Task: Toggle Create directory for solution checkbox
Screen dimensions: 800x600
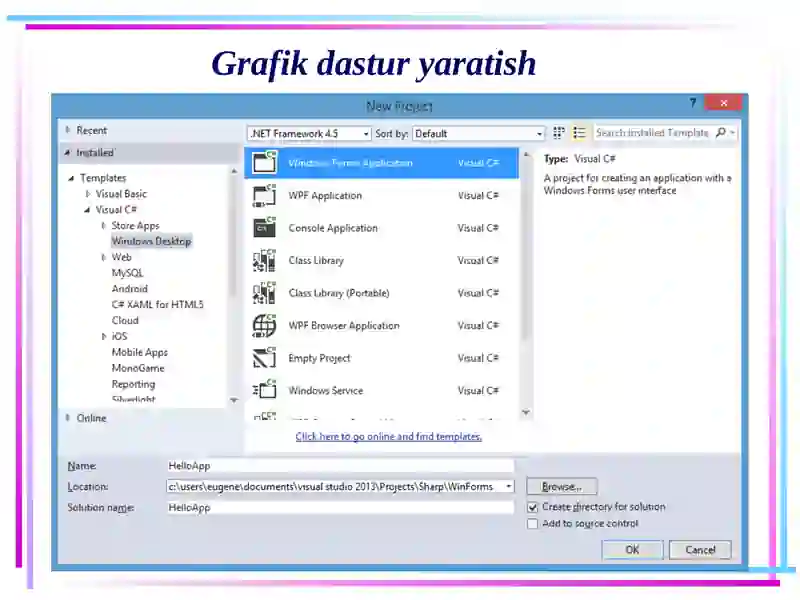Action: pyautogui.click(x=533, y=507)
